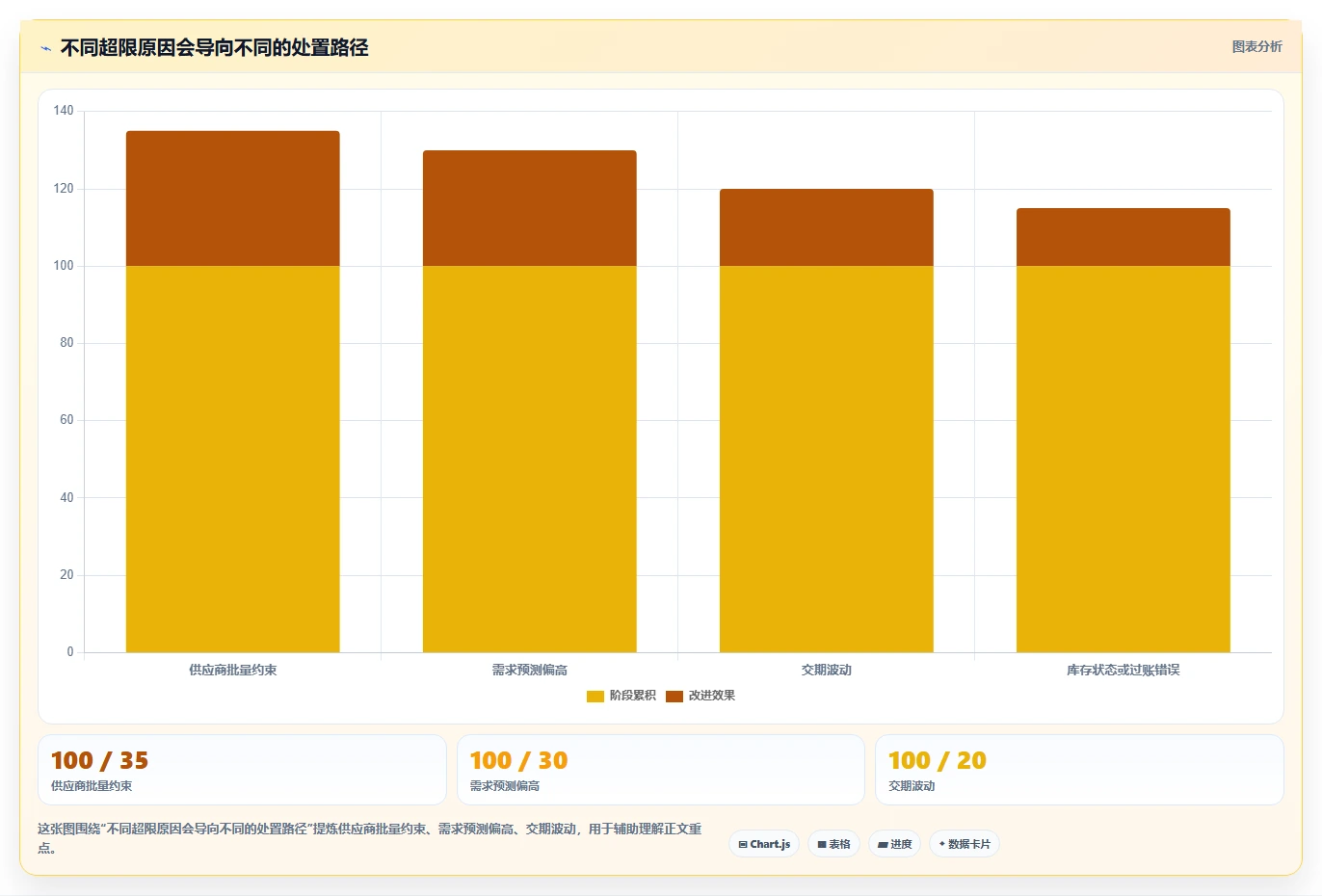Toggle the 改进效果 legend color swatch
The width and height of the screenshot is (1322, 896).
[674, 696]
